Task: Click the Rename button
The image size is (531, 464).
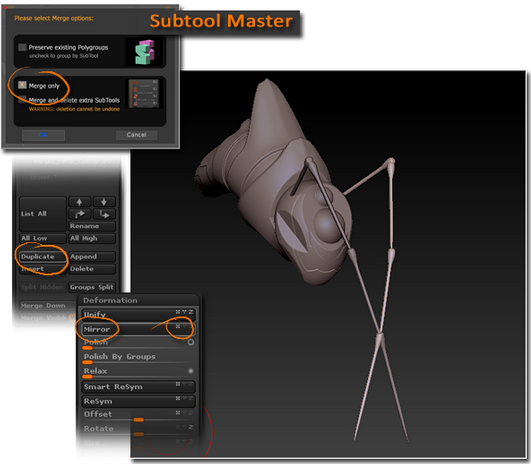Action: coord(92,226)
